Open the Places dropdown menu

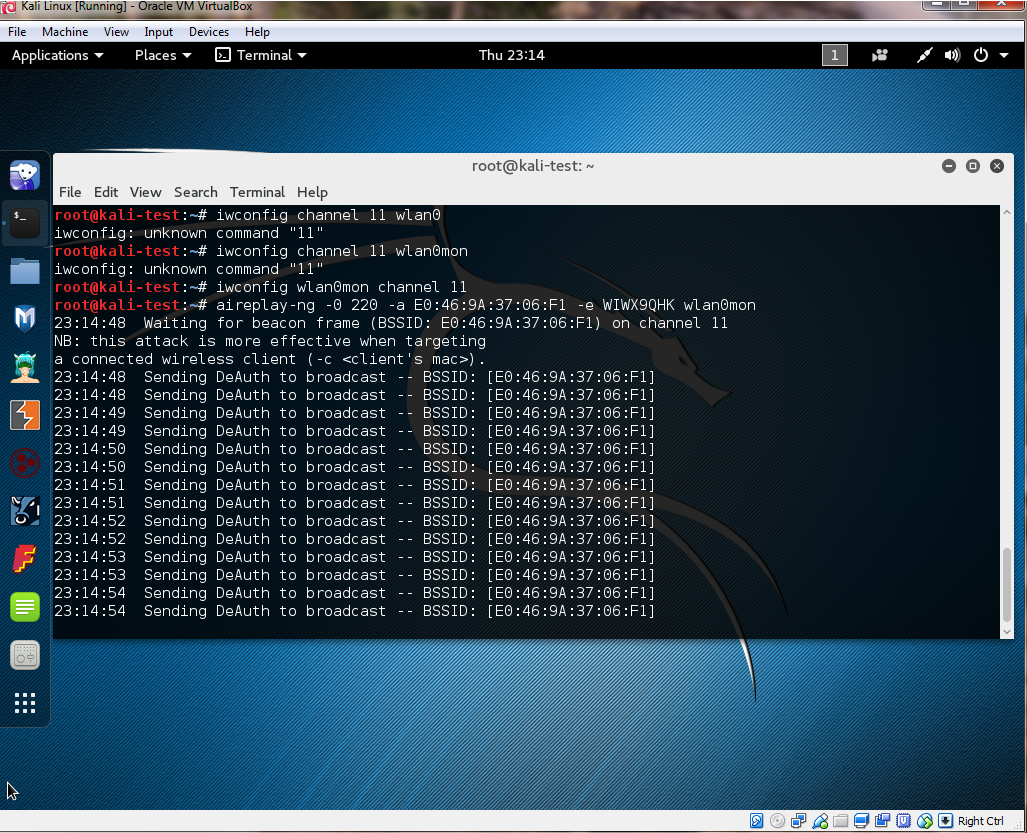click(x=163, y=55)
